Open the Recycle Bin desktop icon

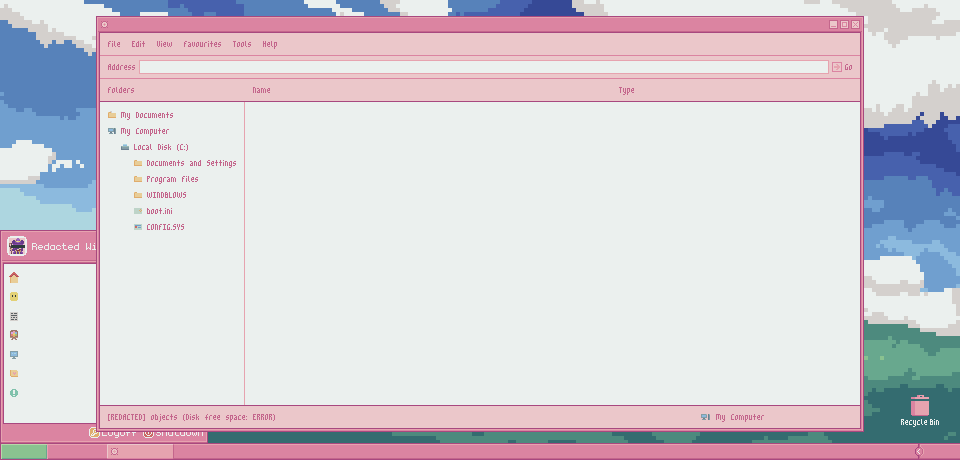[x=920, y=409]
